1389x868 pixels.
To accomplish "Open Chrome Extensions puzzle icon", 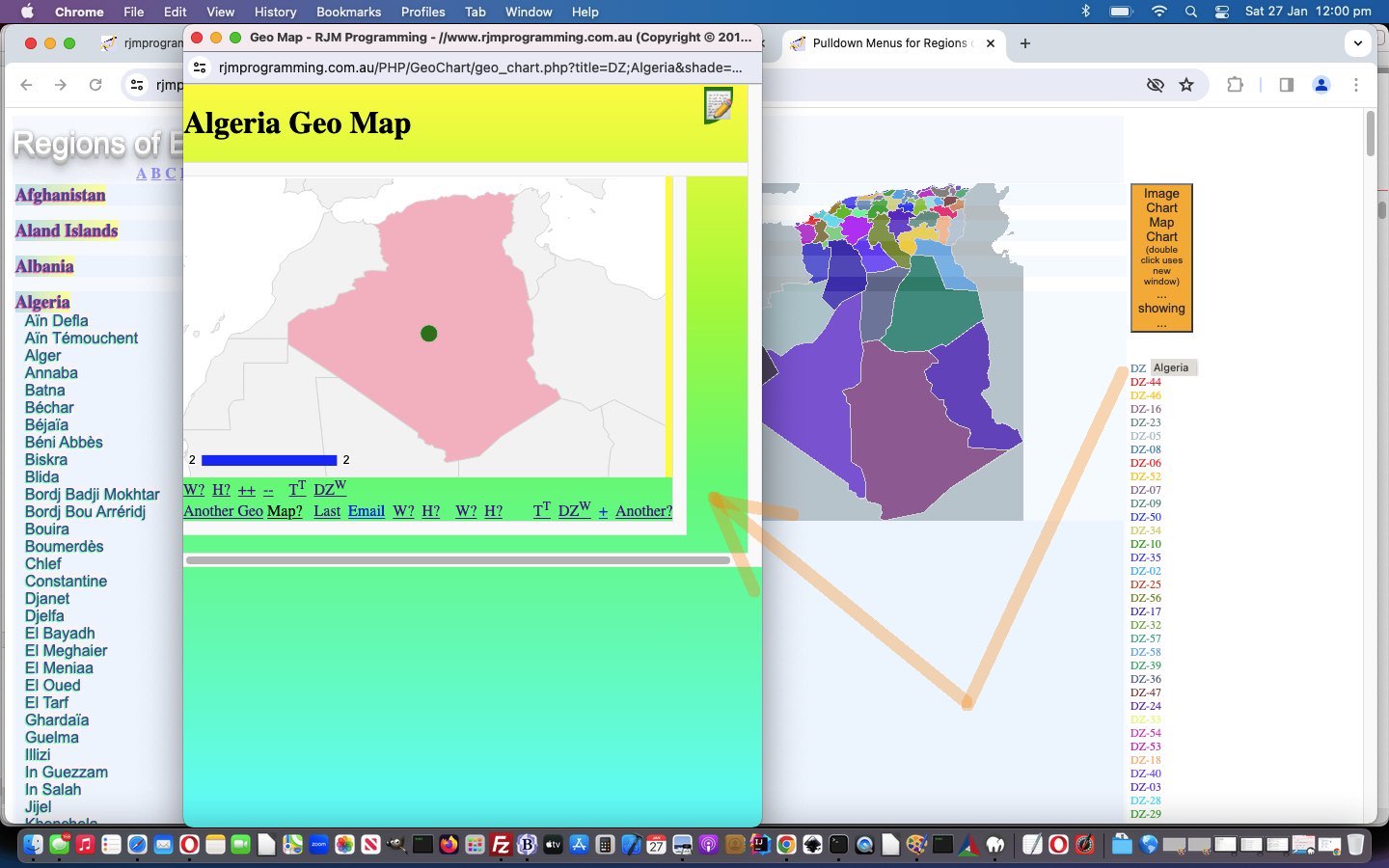I will pos(1235,85).
